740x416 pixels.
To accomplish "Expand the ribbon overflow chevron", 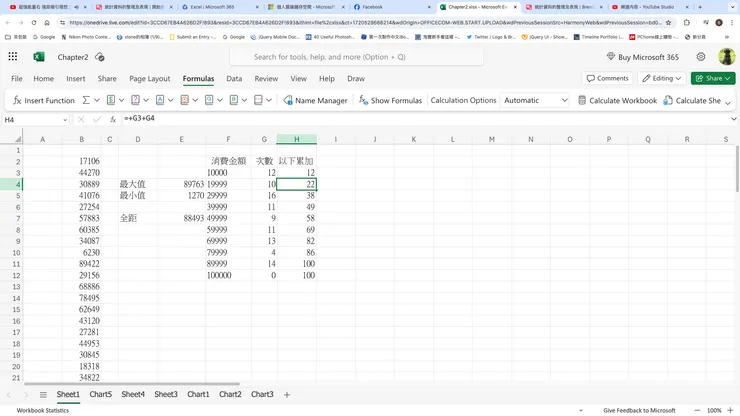I will (x=728, y=102).
